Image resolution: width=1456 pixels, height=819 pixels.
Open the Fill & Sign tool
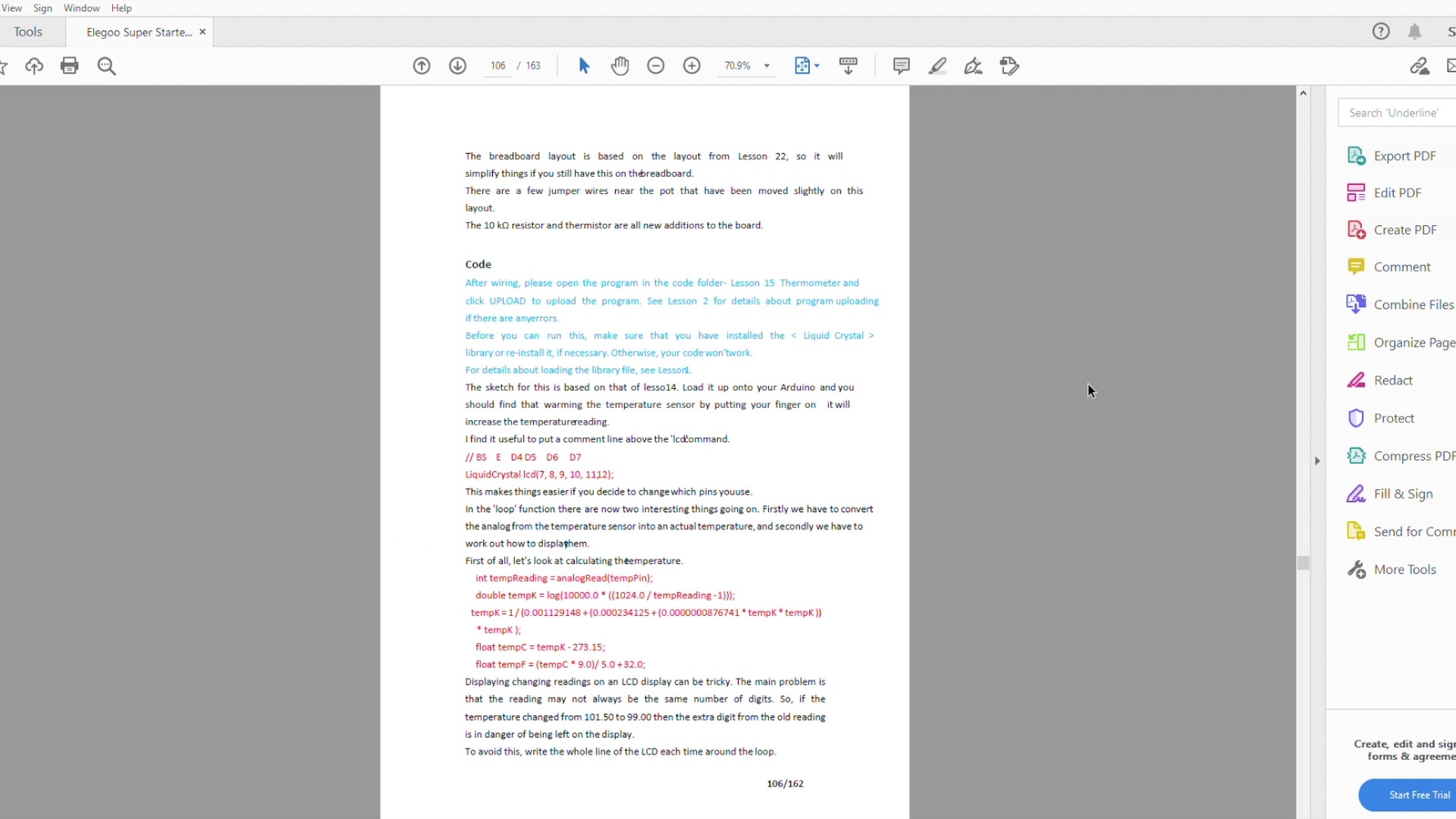pyautogui.click(x=1403, y=494)
